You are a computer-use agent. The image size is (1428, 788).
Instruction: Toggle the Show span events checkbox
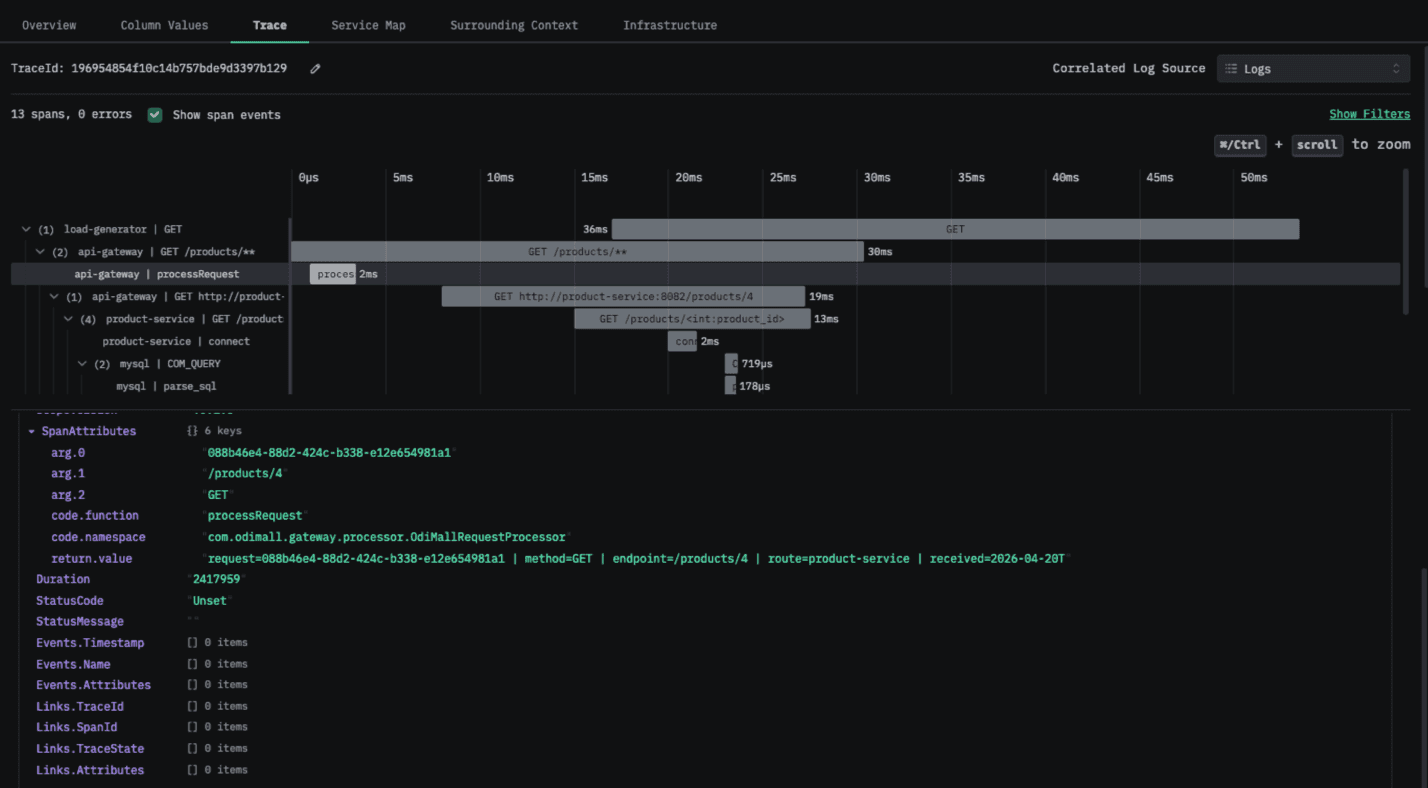coord(155,114)
